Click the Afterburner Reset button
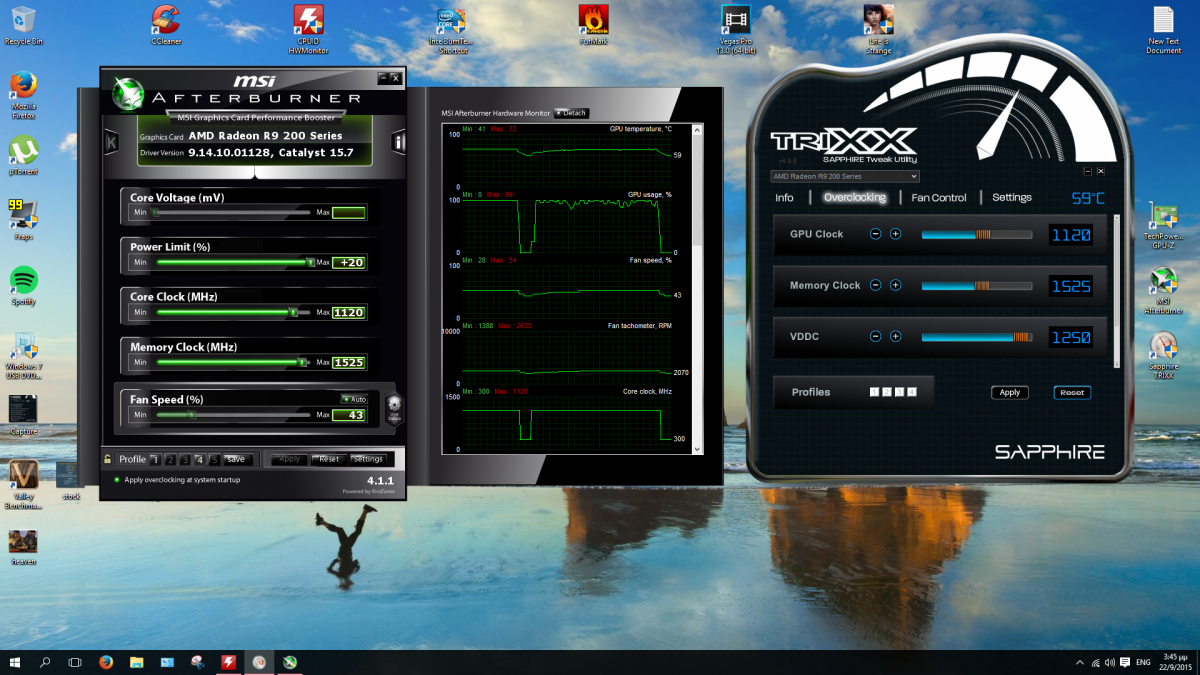The image size is (1200, 675). pos(328,459)
